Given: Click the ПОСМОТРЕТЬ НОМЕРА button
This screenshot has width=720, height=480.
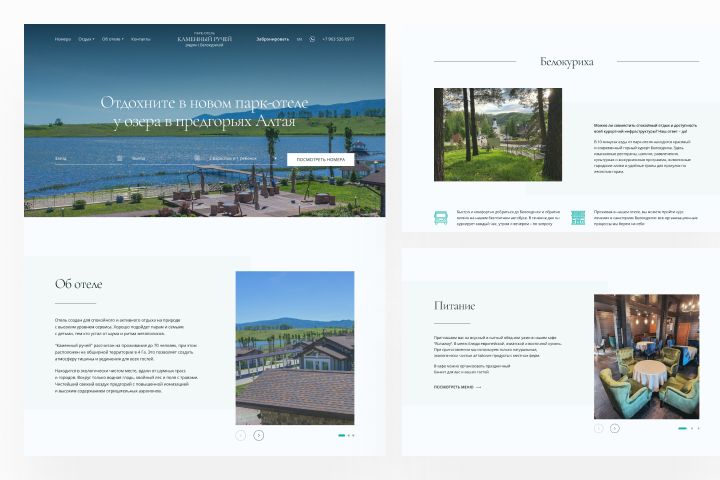Looking at the screenshot, I should tap(321, 159).
